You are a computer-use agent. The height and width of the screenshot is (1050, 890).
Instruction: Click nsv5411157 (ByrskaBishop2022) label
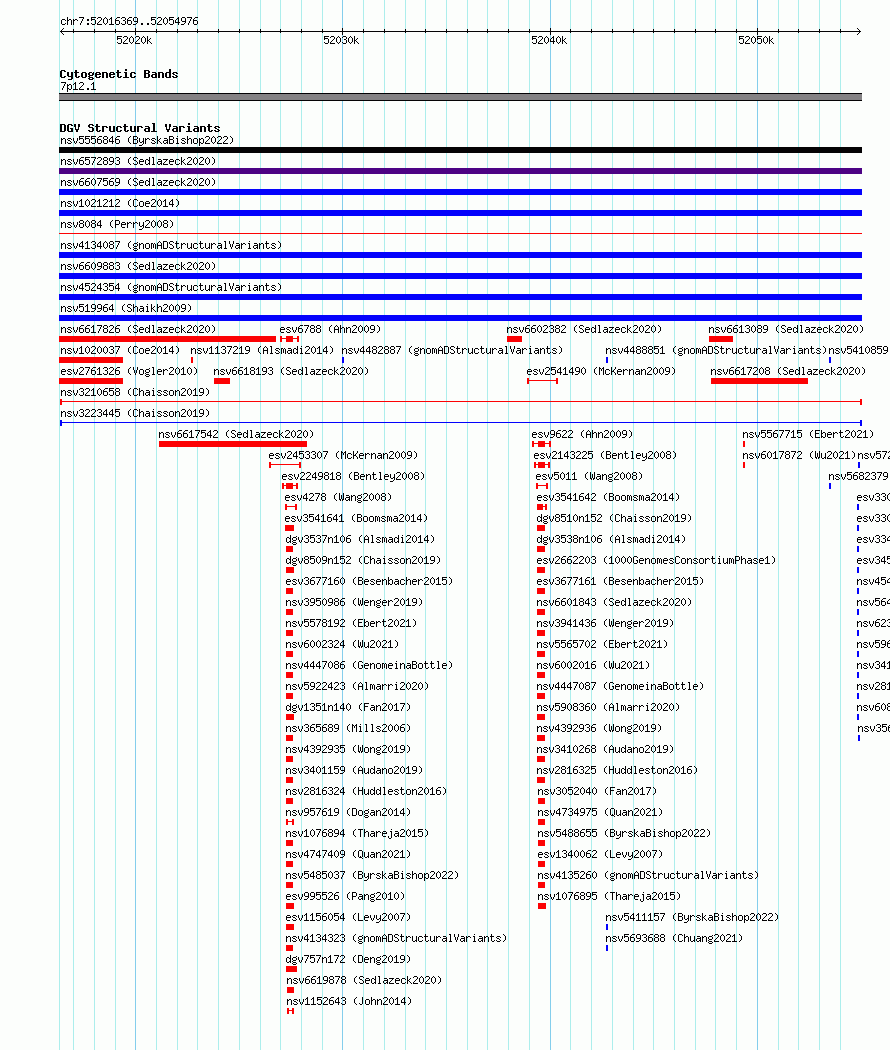point(692,917)
